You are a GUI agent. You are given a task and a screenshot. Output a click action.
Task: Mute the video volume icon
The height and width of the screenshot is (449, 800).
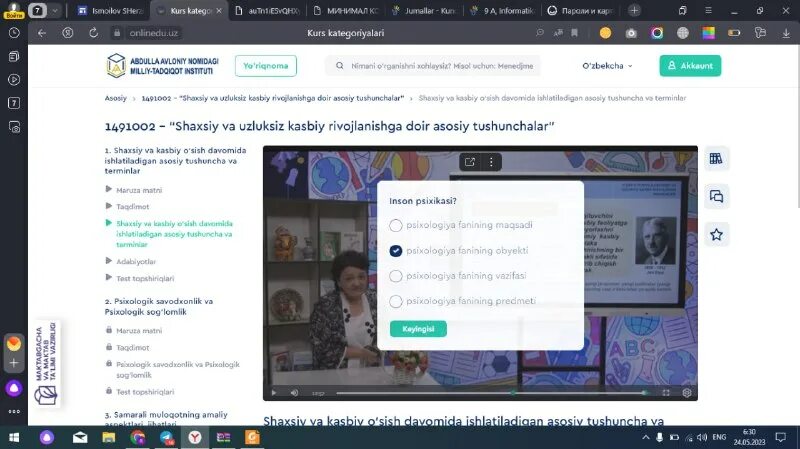coord(294,392)
